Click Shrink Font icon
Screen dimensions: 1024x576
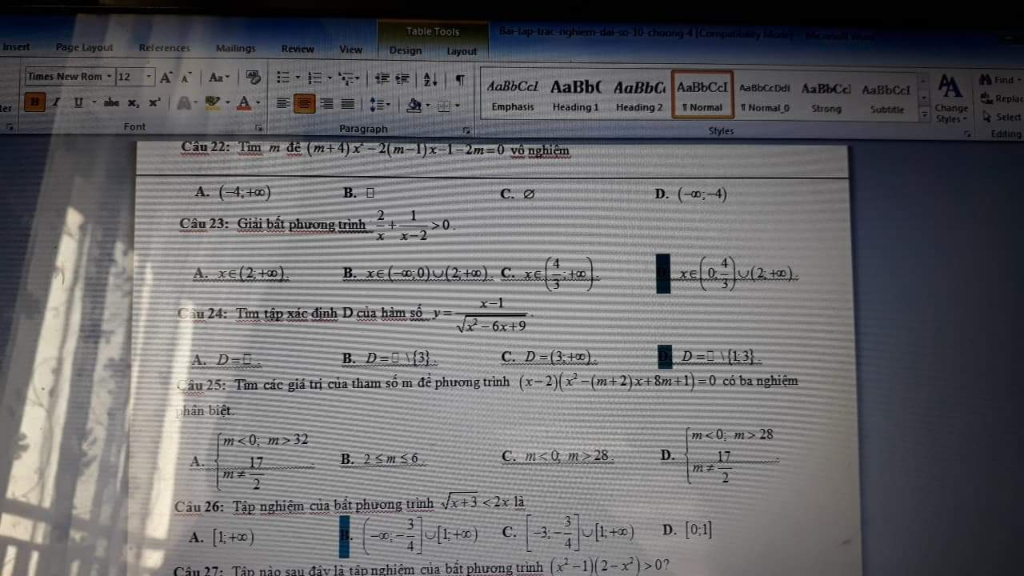[187, 78]
